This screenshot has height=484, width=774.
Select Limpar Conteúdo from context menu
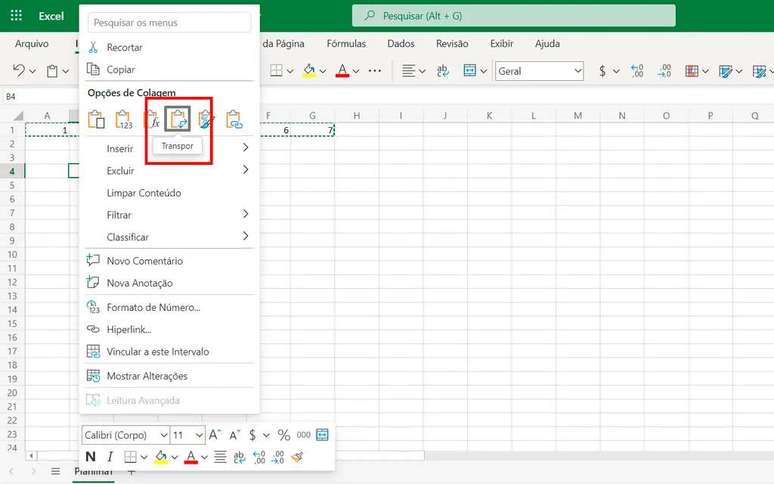tap(143, 193)
